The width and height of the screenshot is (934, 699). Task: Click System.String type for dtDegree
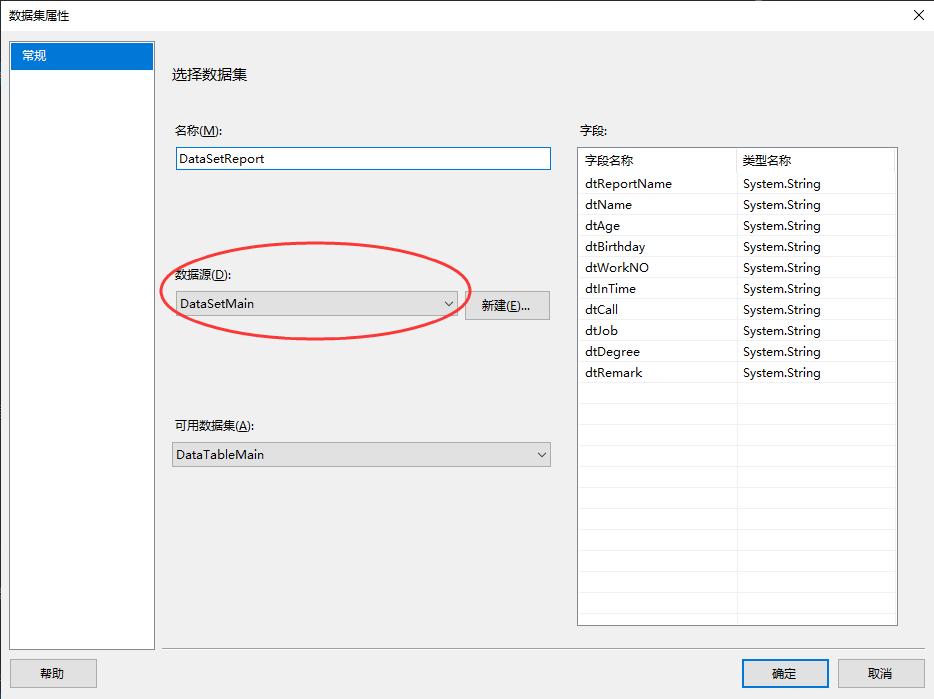click(782, 352)
